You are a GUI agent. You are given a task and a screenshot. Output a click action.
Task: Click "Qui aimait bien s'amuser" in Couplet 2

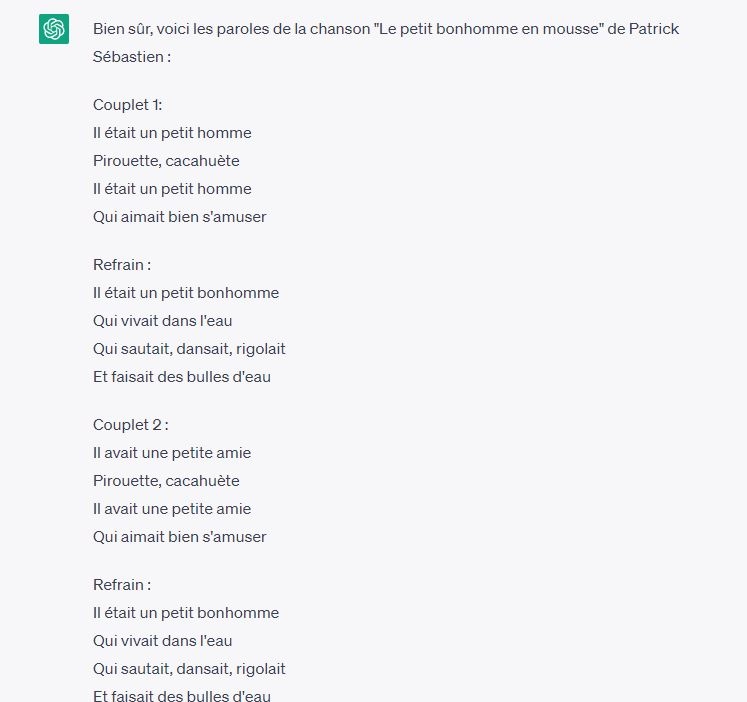coord(180,537)
